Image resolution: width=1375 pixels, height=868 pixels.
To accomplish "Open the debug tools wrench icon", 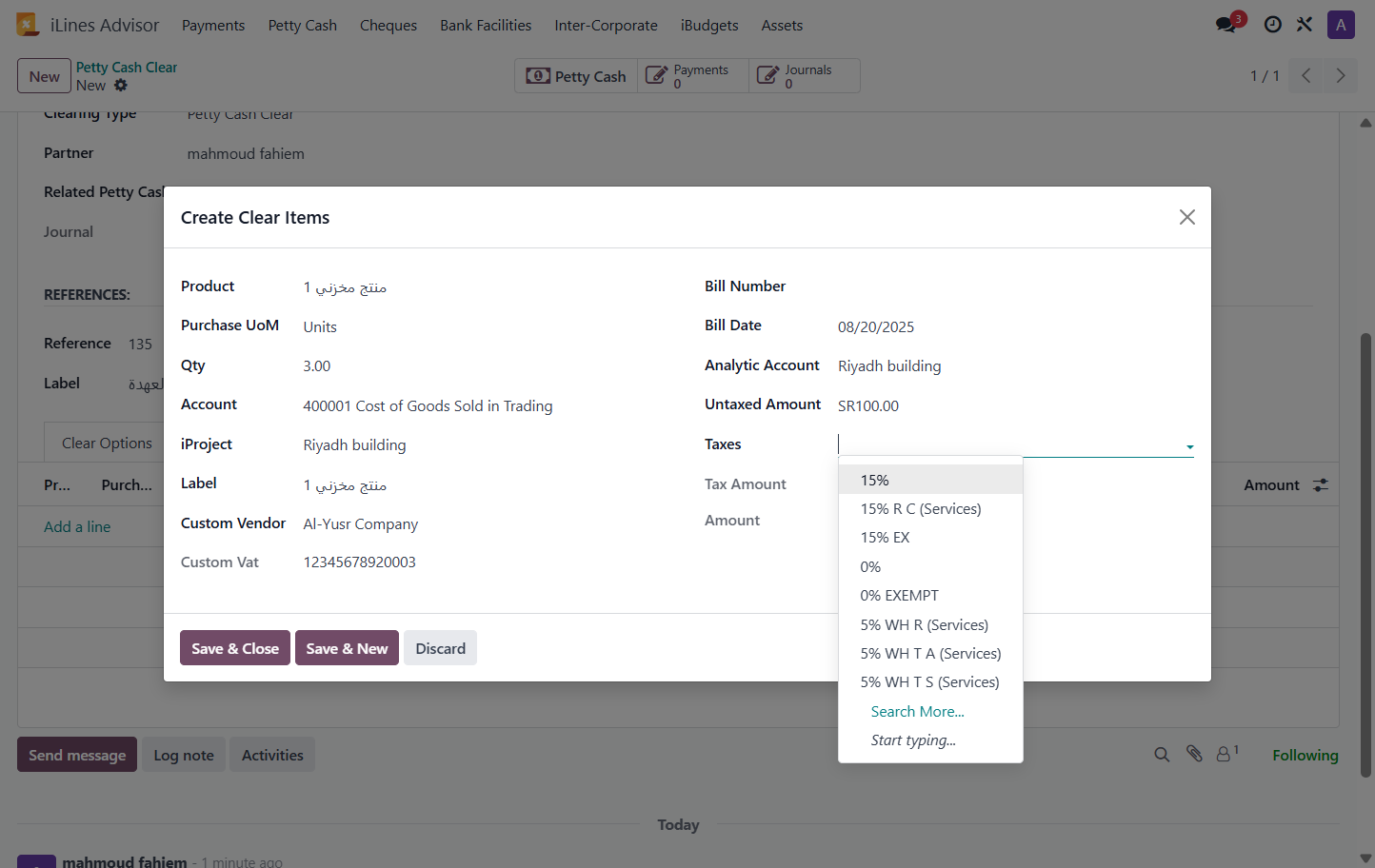I will (1305, 25).
